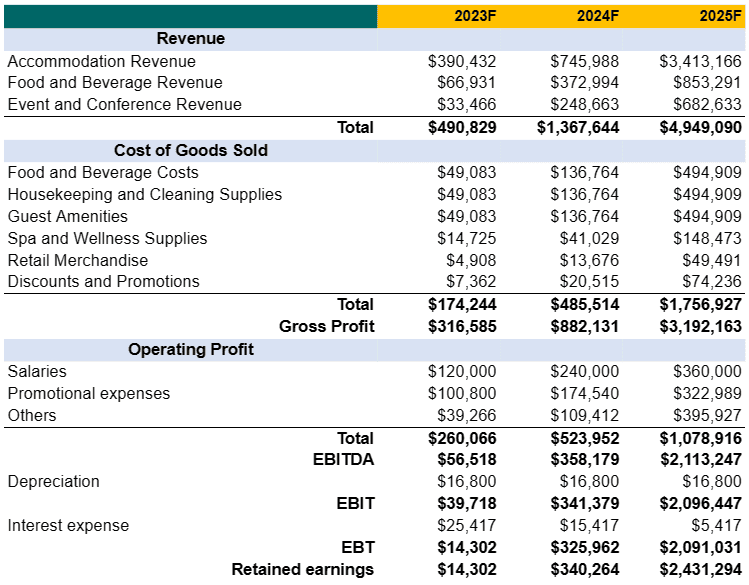The image size is (749, 585).
Task: Select COGS total $174,244
Action: click(x=462, y=304)
